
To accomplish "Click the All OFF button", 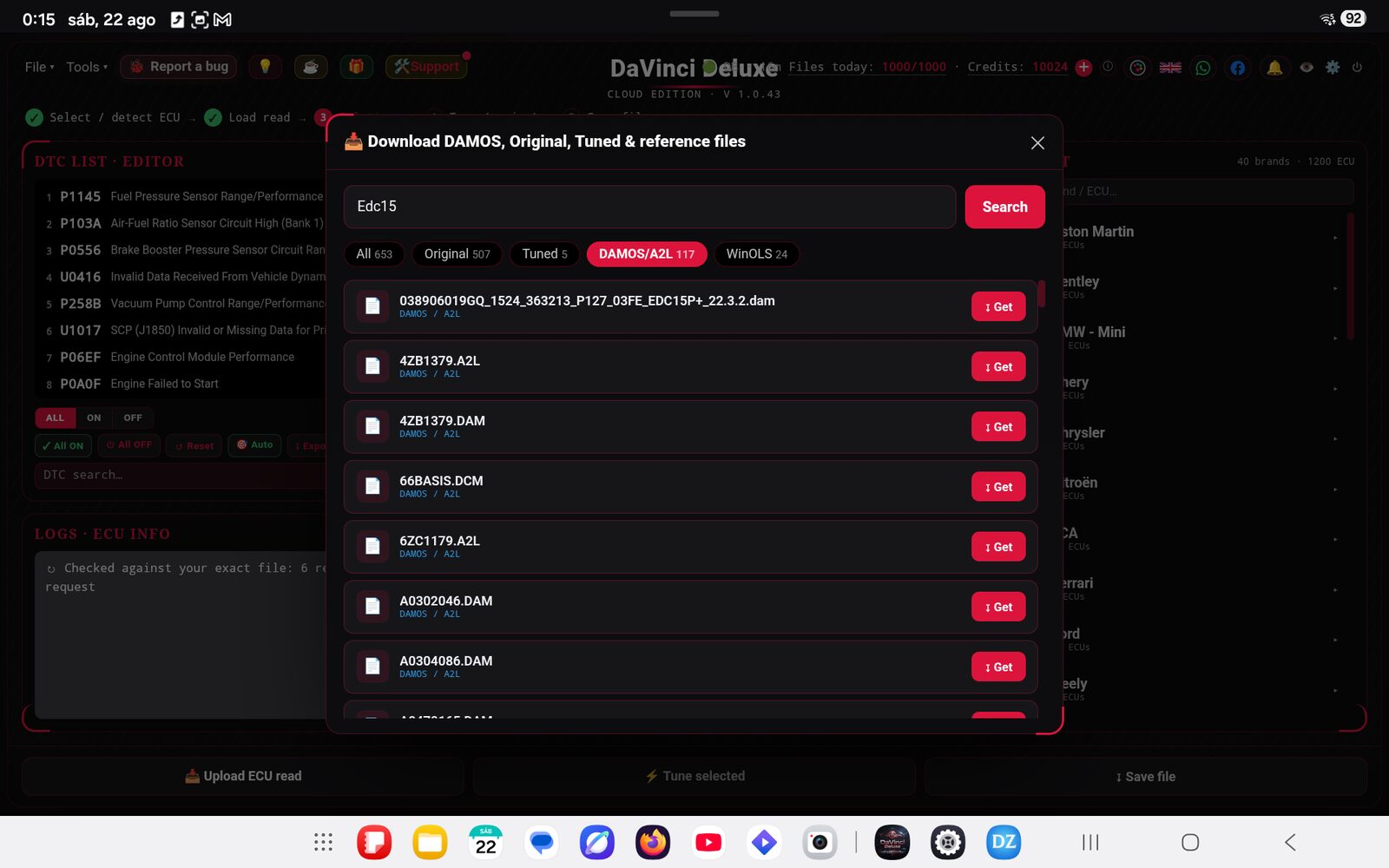I will pyautogui.click(x=128, y=445).
